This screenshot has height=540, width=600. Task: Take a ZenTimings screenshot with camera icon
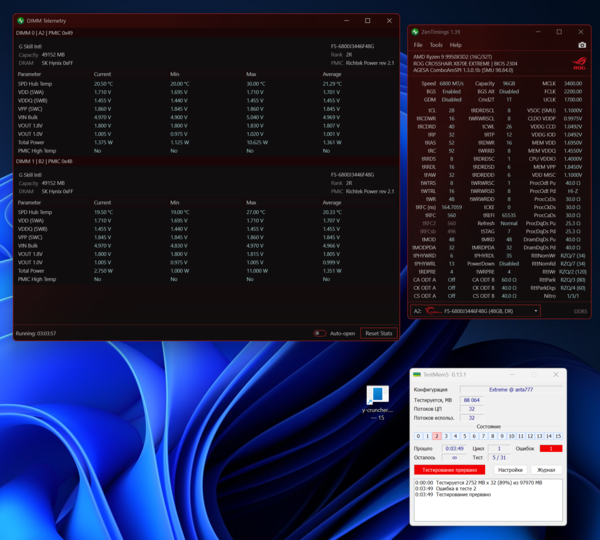click(582, 45)
